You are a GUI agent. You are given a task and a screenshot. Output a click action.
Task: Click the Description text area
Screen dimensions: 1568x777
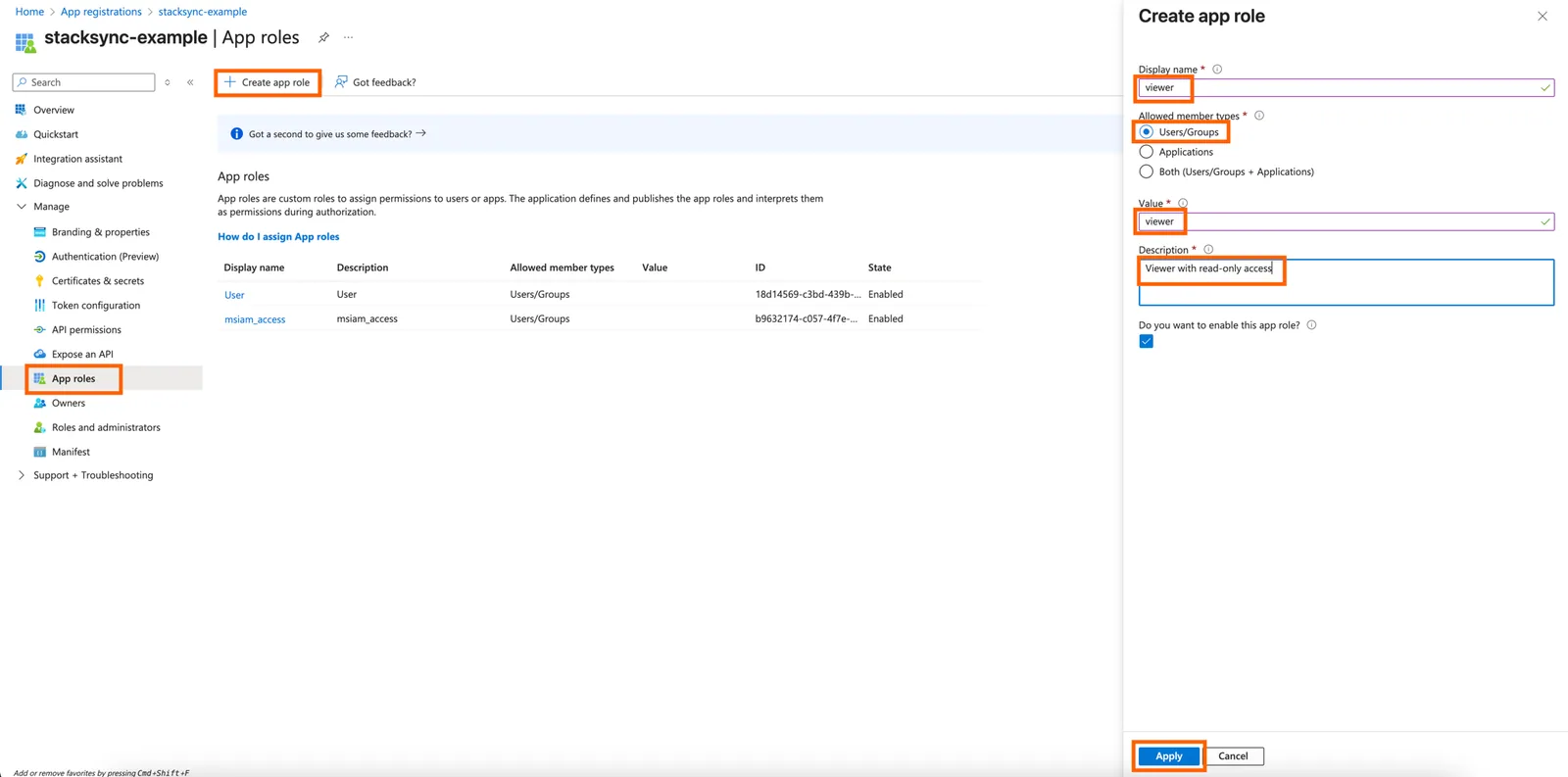[x=1346, y=282]
